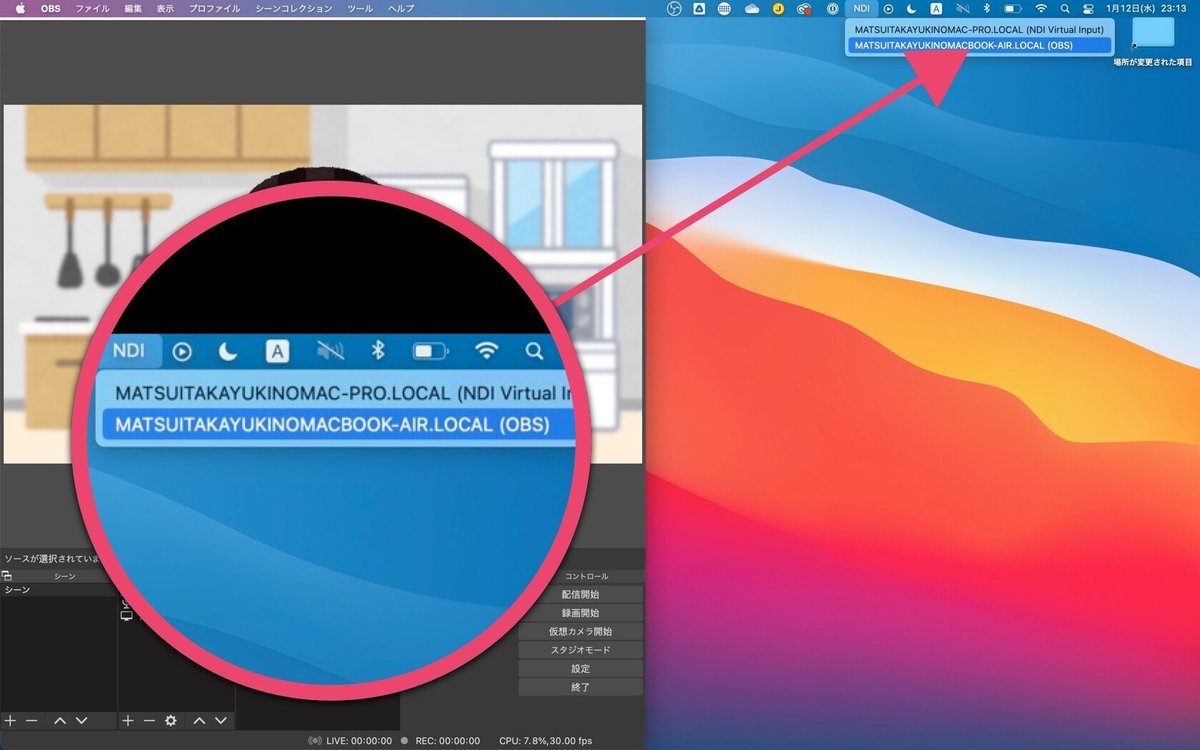Open the 編集 menu
Viewport: 1200px width, 750px height.
click(x=133, y=8)
